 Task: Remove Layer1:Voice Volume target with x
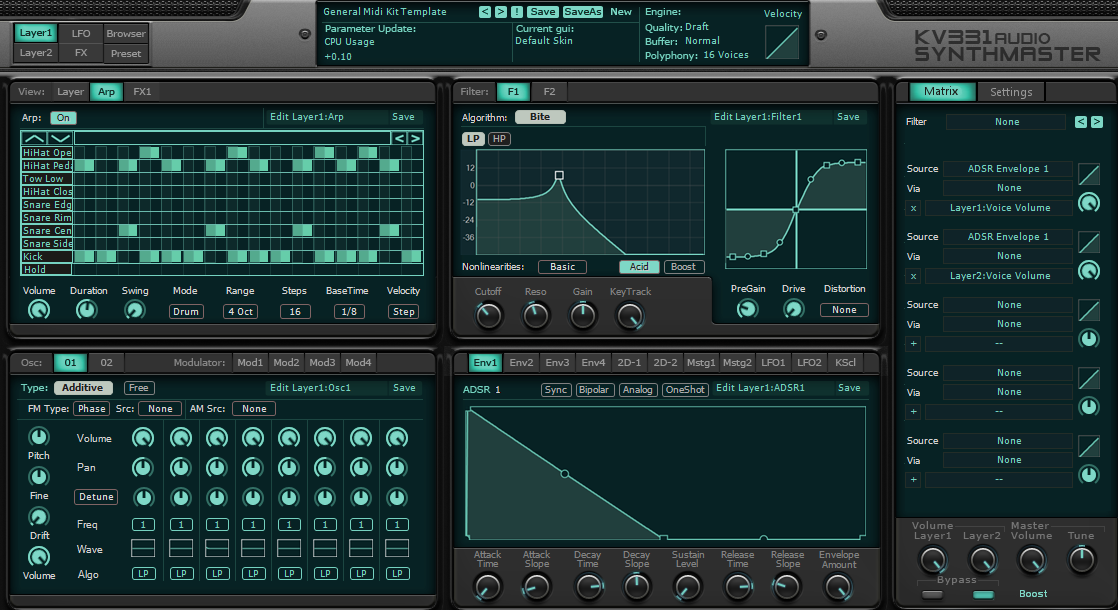click(913, 208)
